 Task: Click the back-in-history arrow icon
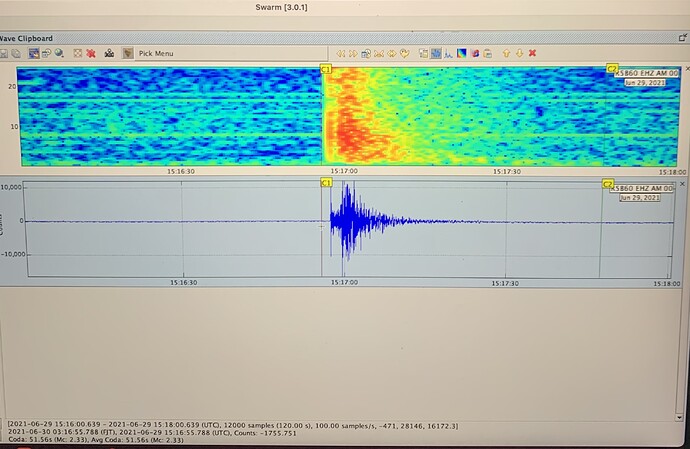click(404, 54)
